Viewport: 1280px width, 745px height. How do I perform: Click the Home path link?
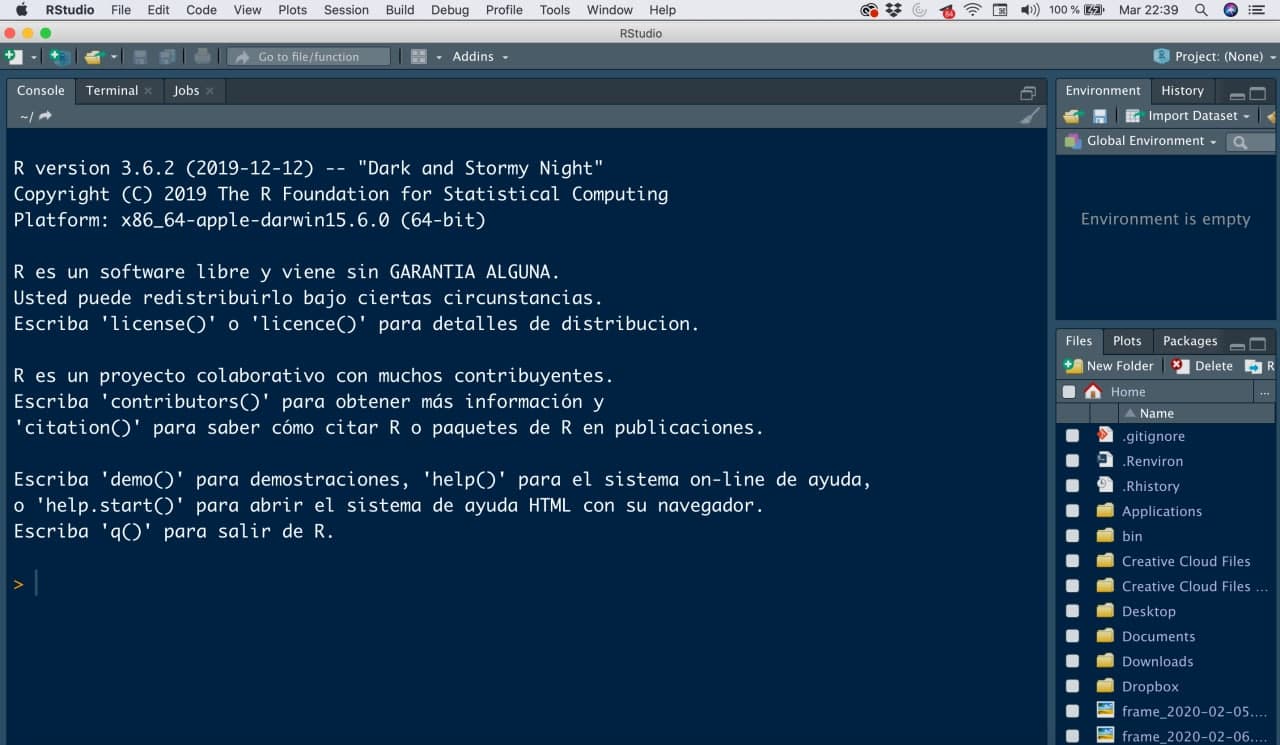[1128, 392]
